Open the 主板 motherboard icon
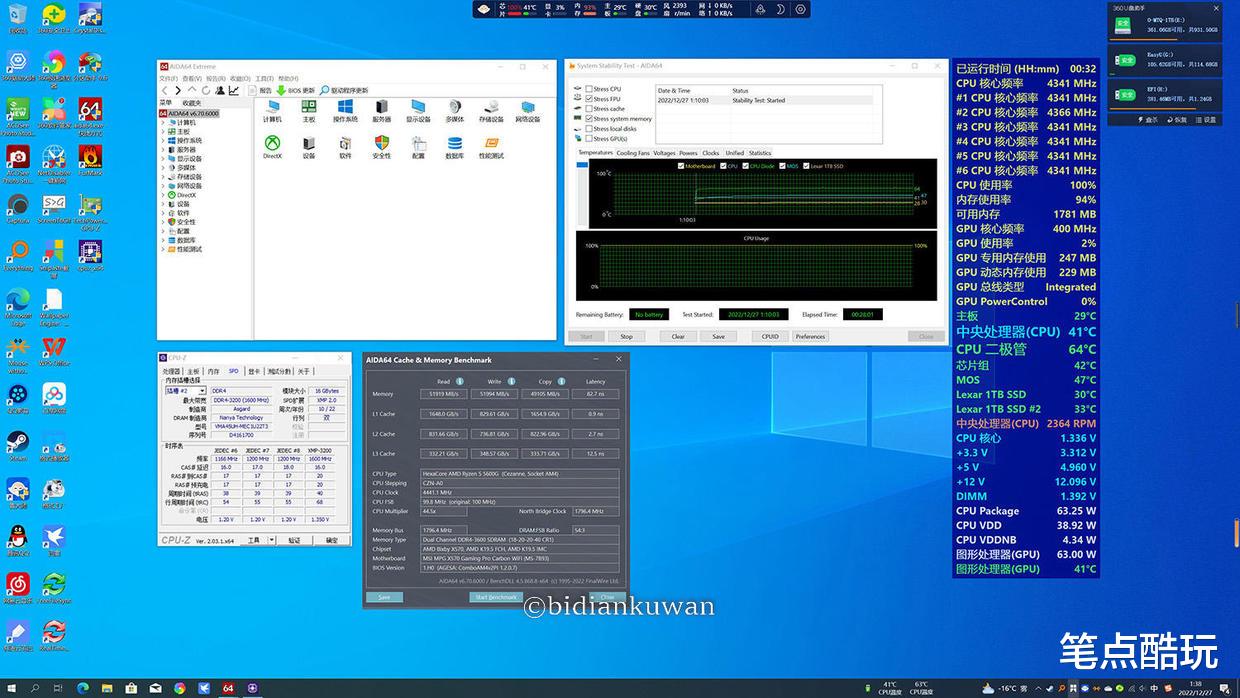This screenshot has height=698, width=1240. click(x=309, y=107)
